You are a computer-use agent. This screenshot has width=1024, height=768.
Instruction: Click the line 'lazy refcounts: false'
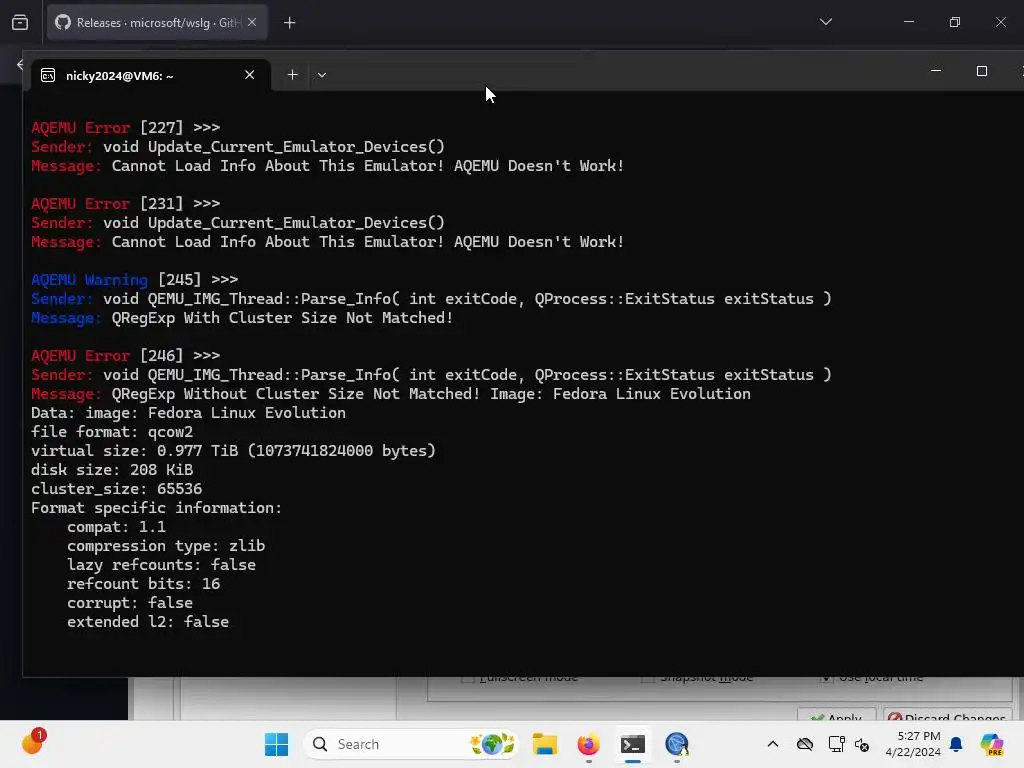tap(161, 564)
